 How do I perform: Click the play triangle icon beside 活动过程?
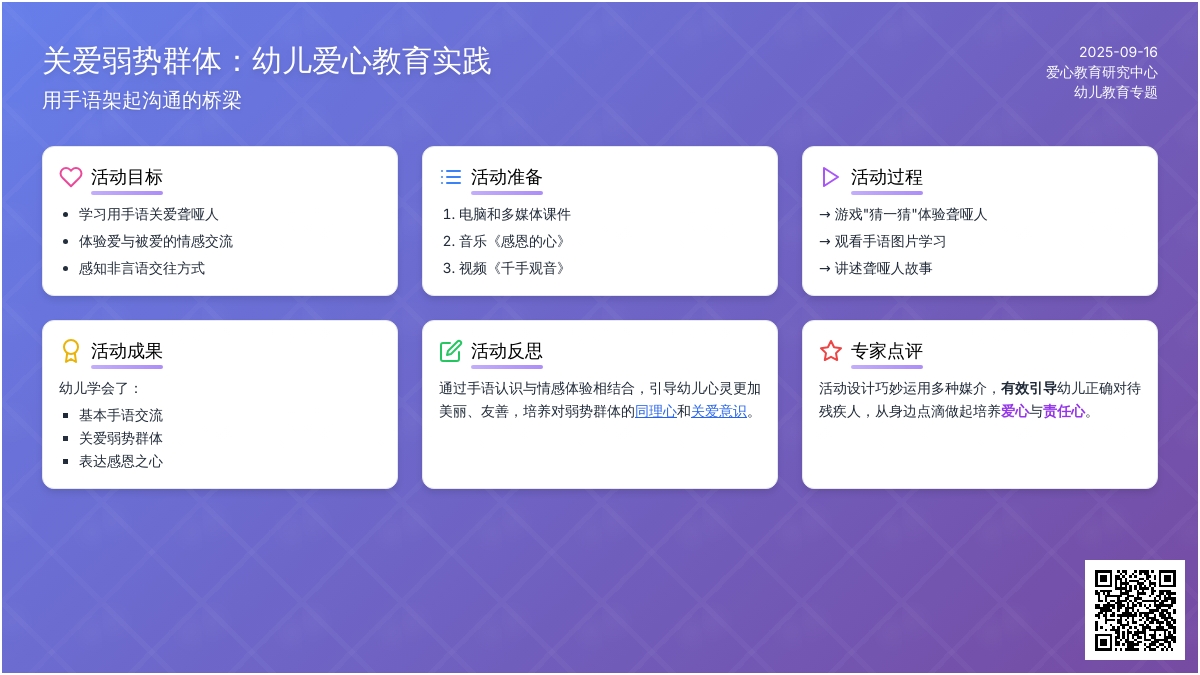830,177
